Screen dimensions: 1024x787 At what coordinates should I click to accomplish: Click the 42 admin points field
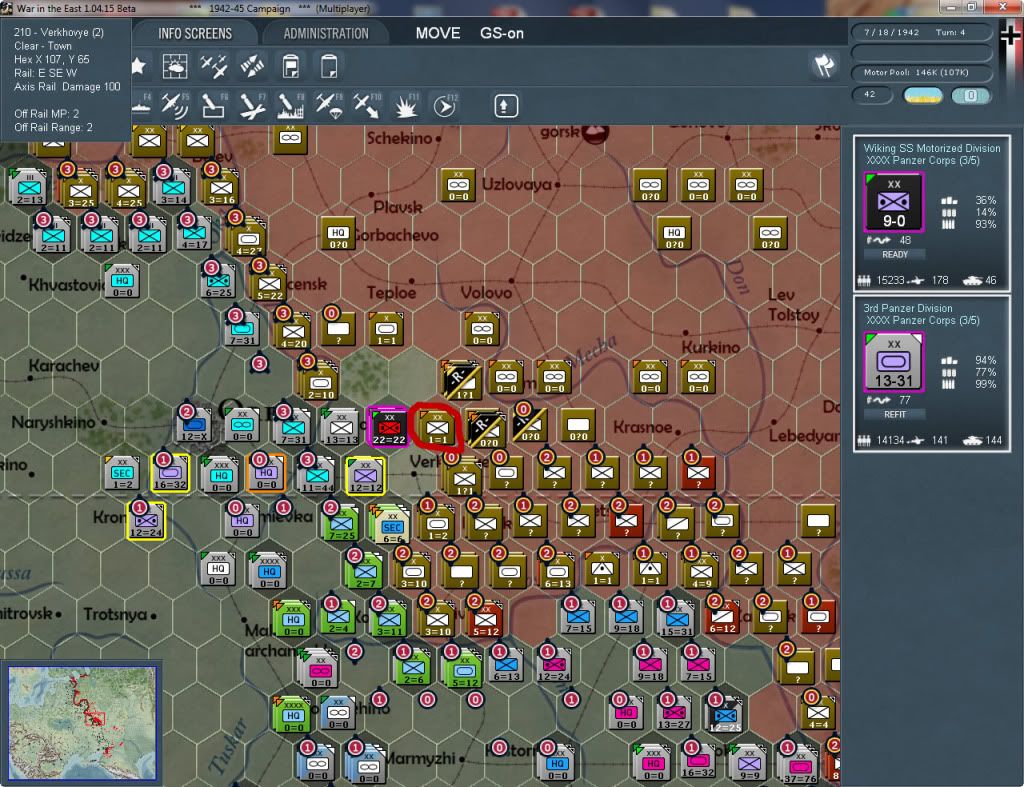872,95
